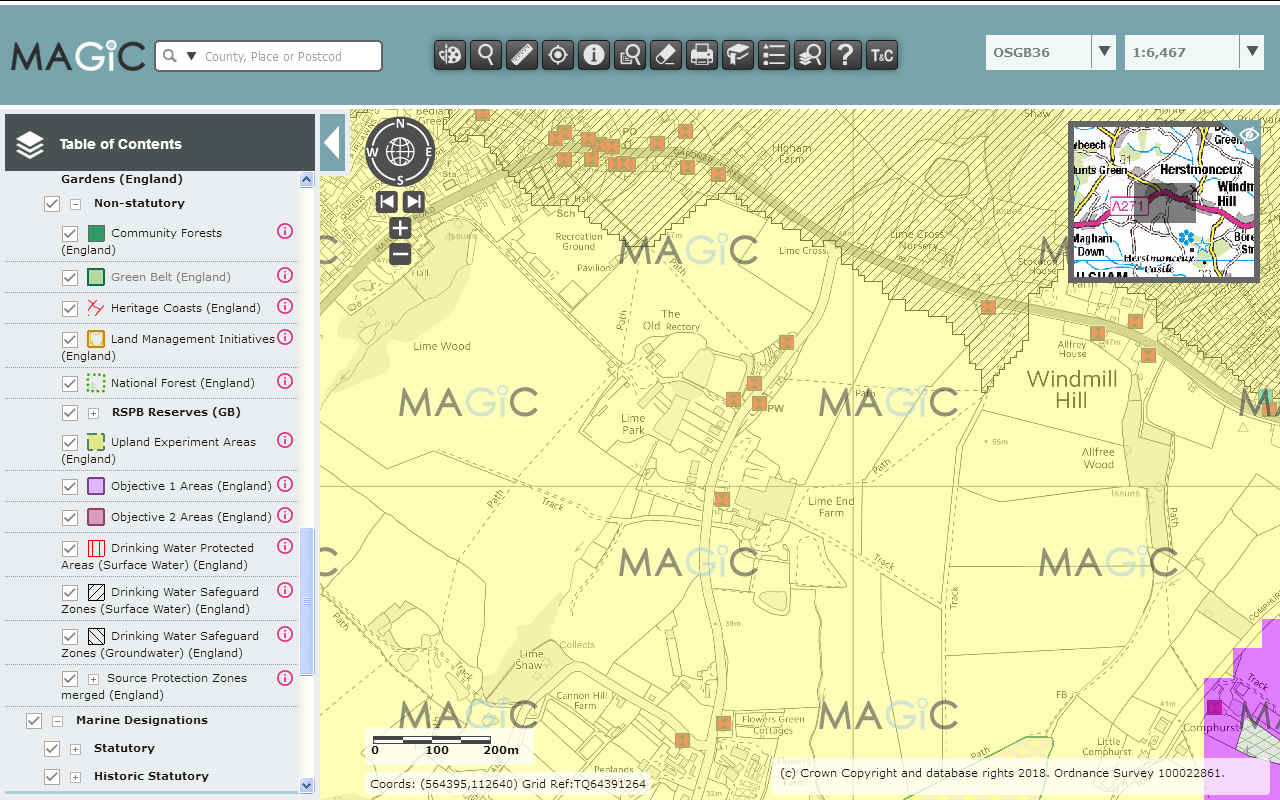Open the help question mark
Screen dimensions: 1280x800
click(x=846, y=55)
